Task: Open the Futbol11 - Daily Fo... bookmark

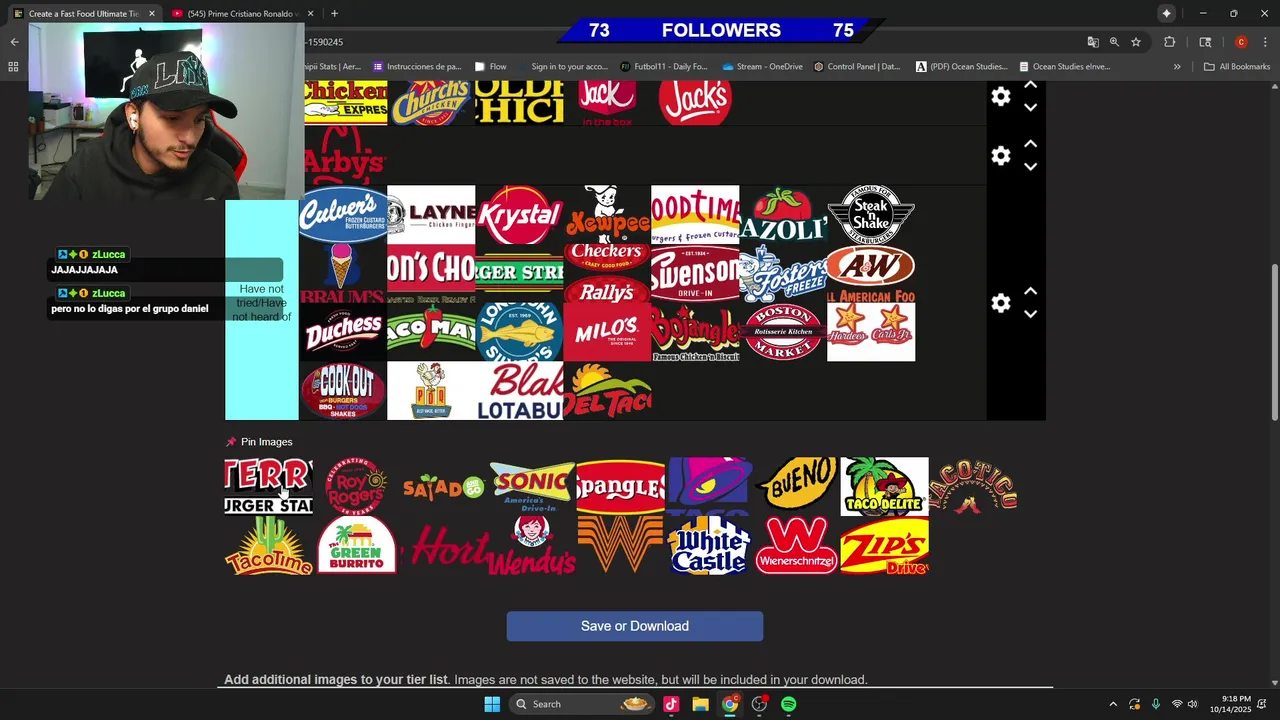Action: click(x=663, y=67)
